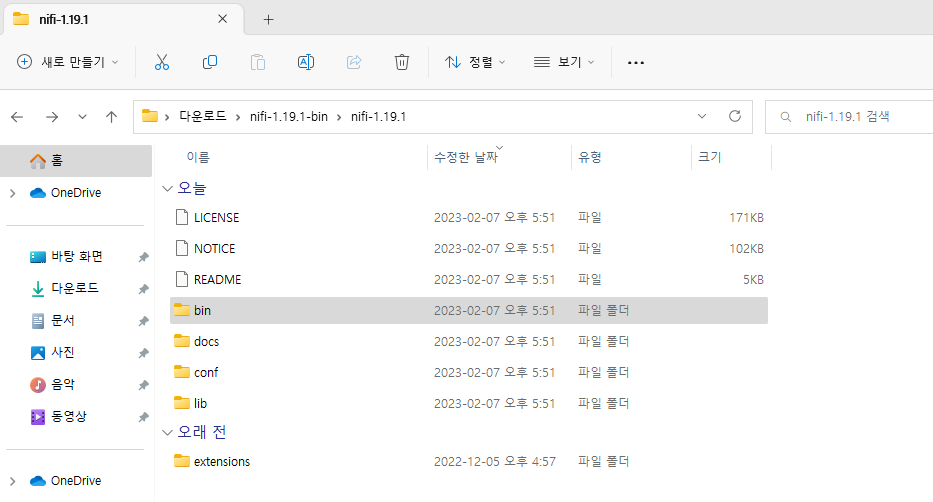
Task: Click the docs folder icon
Action: tap(181, 341)
